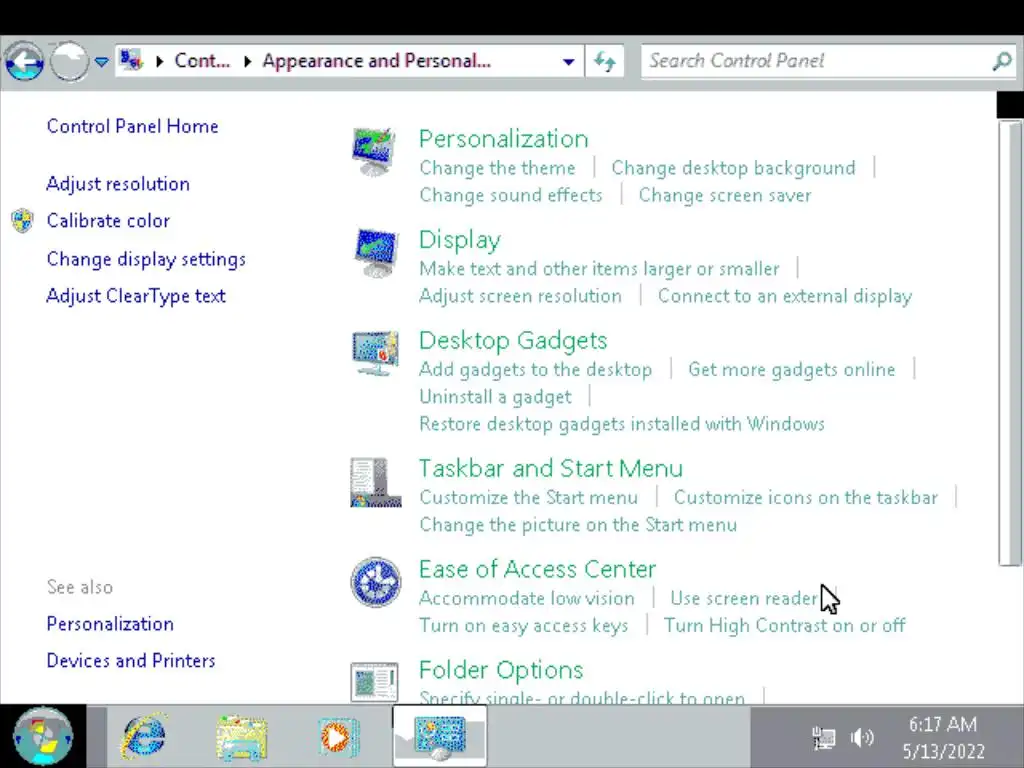1024x768 pixels.
Task: Open Personalization under See also
Action: [110, 624]
